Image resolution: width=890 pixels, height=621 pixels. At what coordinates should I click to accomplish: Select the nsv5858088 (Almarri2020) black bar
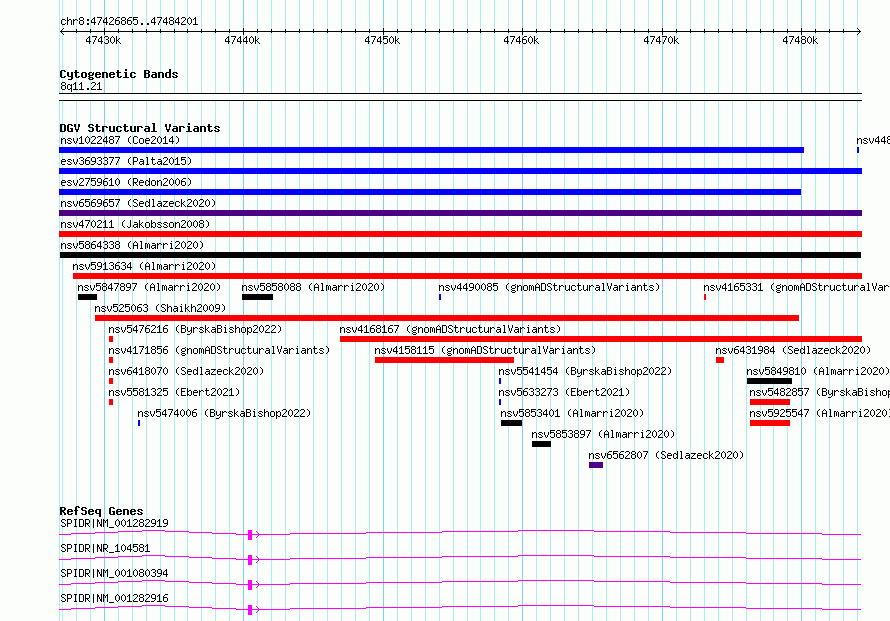point(257,297)
